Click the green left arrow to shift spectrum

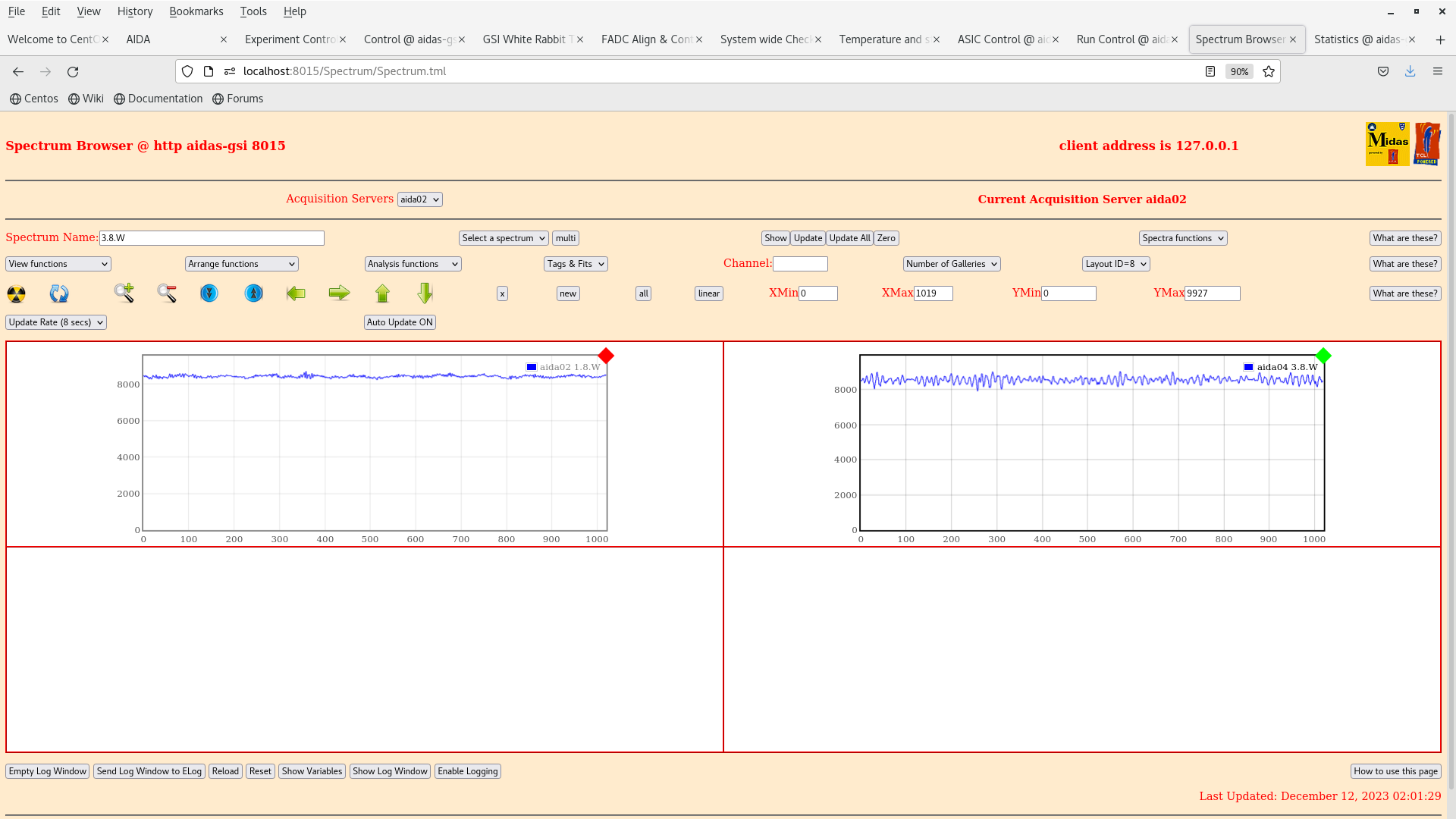pos(296,293)
